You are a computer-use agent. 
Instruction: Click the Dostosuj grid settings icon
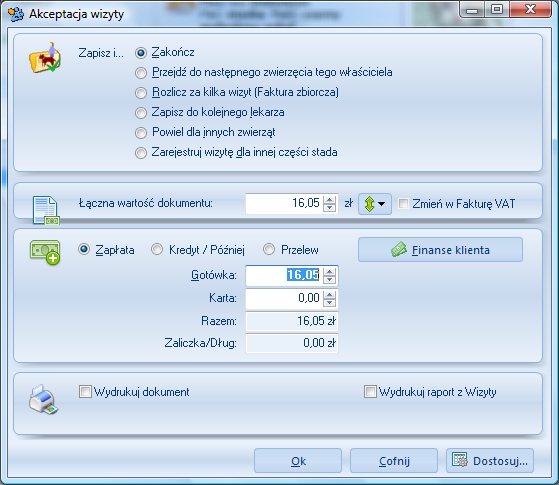(460, 460)
